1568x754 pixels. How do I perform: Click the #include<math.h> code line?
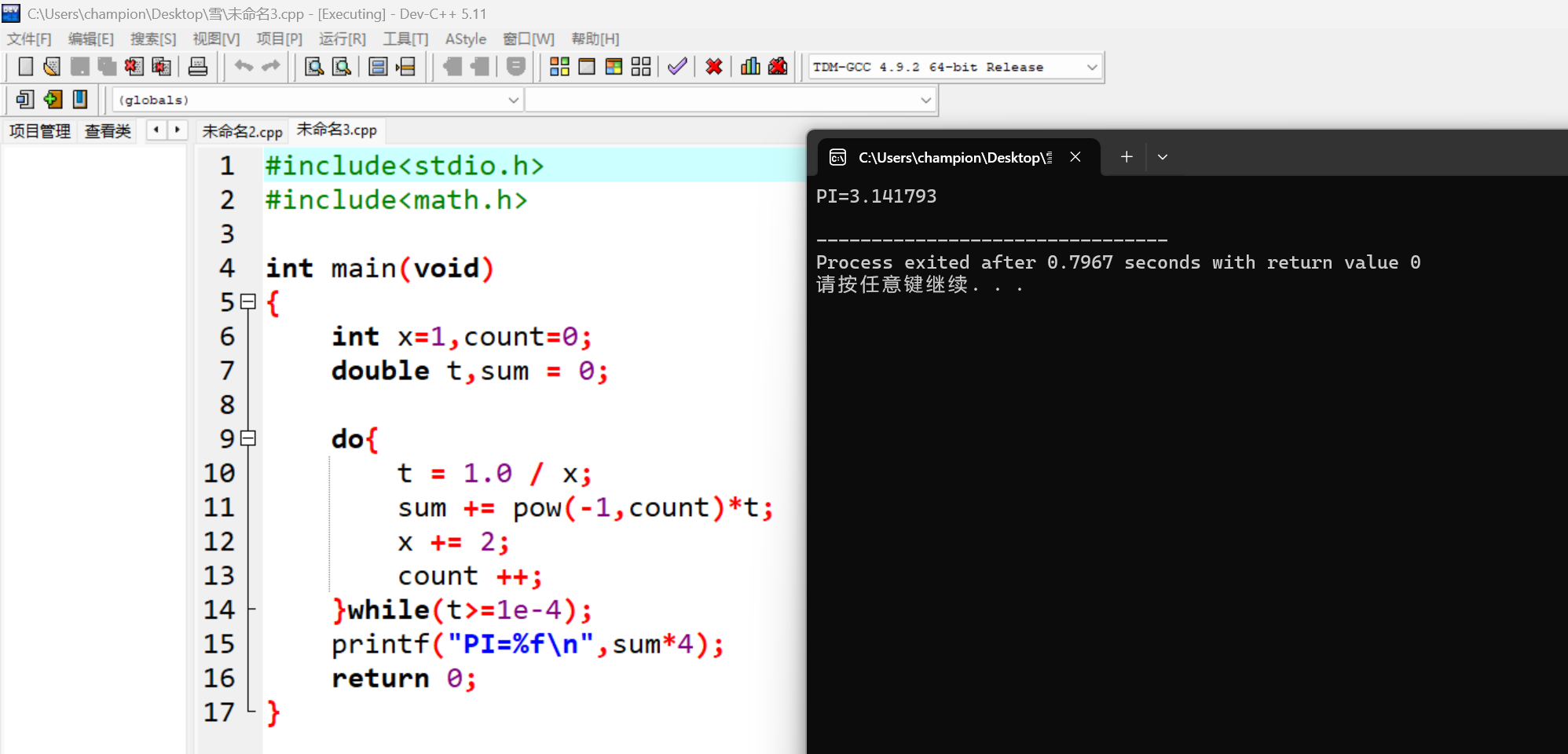coord(396,200)
